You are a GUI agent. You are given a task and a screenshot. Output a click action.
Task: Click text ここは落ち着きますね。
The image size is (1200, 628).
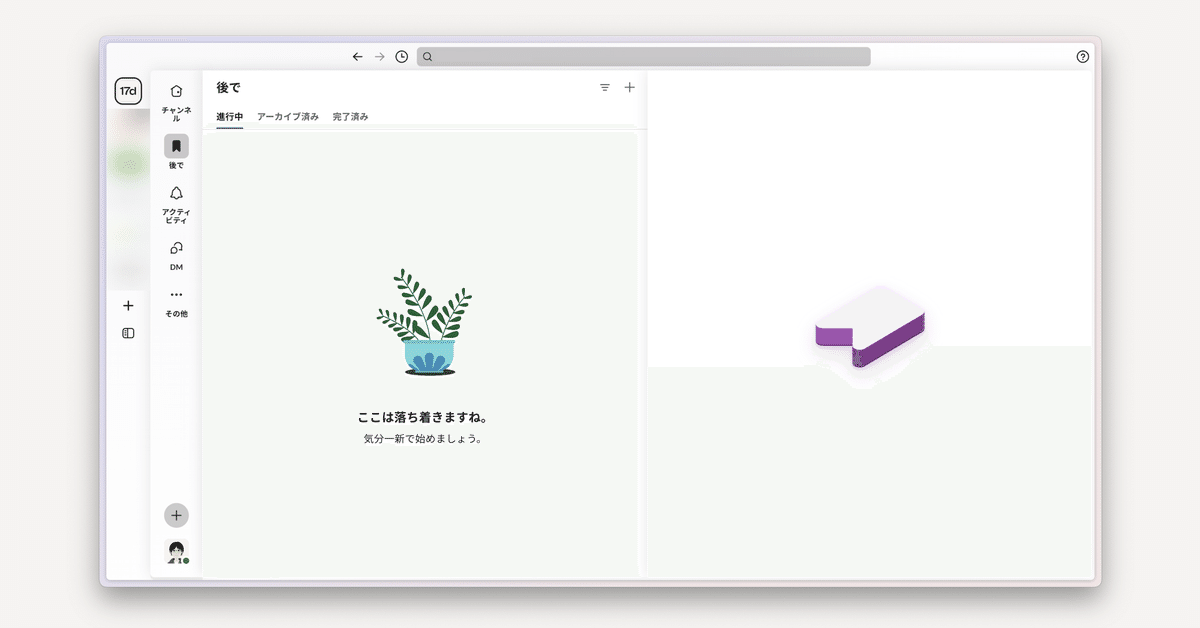[x=423, y=417]
